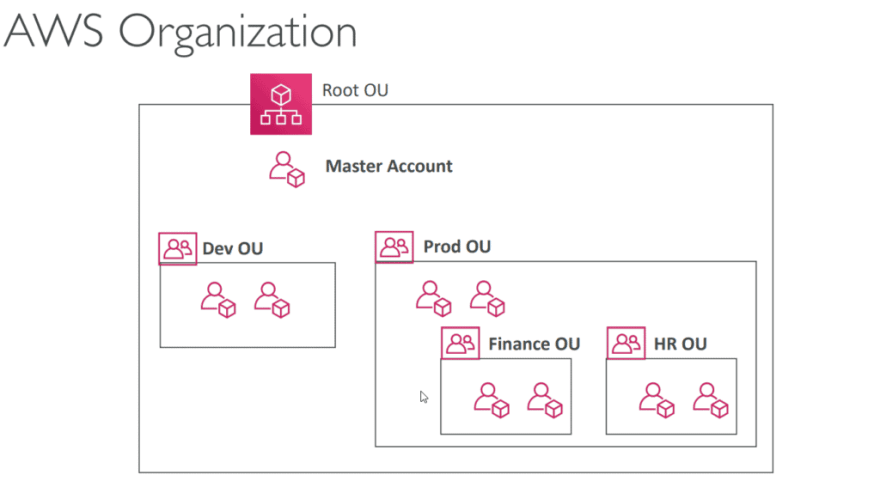Select the second account in Dev OU
Image resolution: width=880 pixels, height=481 pixels.
[272, 300]
